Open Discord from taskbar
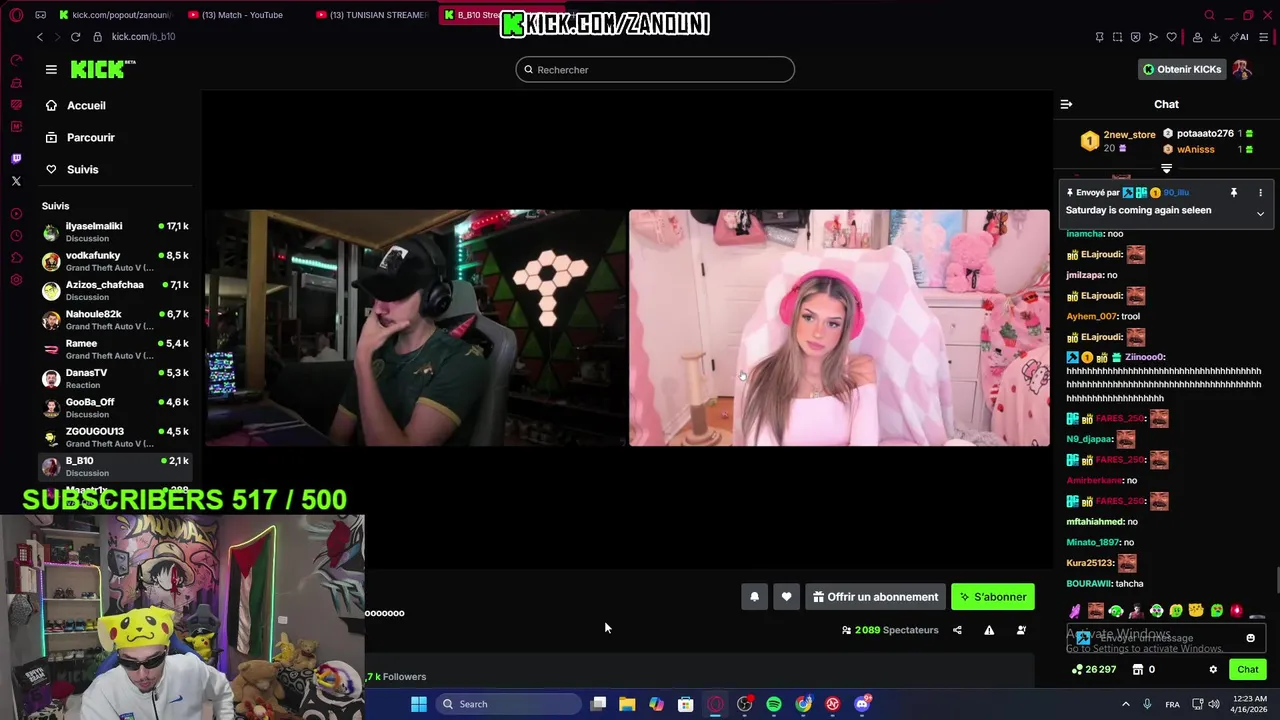This screenshot has height=720, width=1280. [862, 704]
